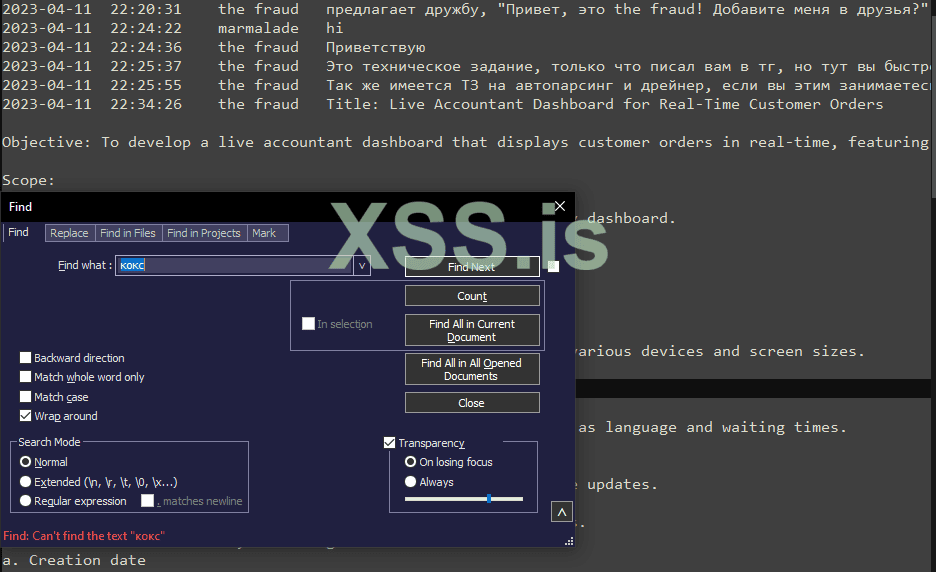Toggle the matches newline checkbox
936x572 pixels.
(147, 500)
